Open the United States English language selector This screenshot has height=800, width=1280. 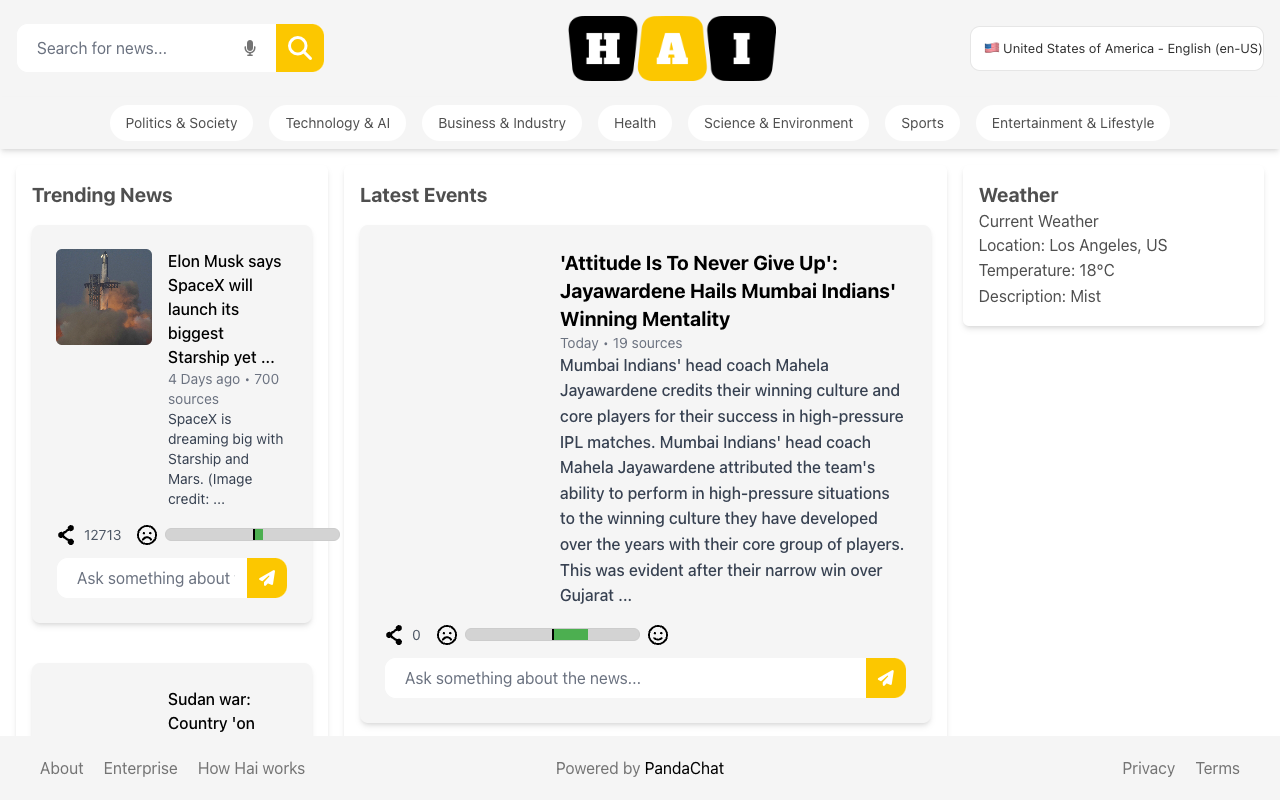pos(1117,48)
